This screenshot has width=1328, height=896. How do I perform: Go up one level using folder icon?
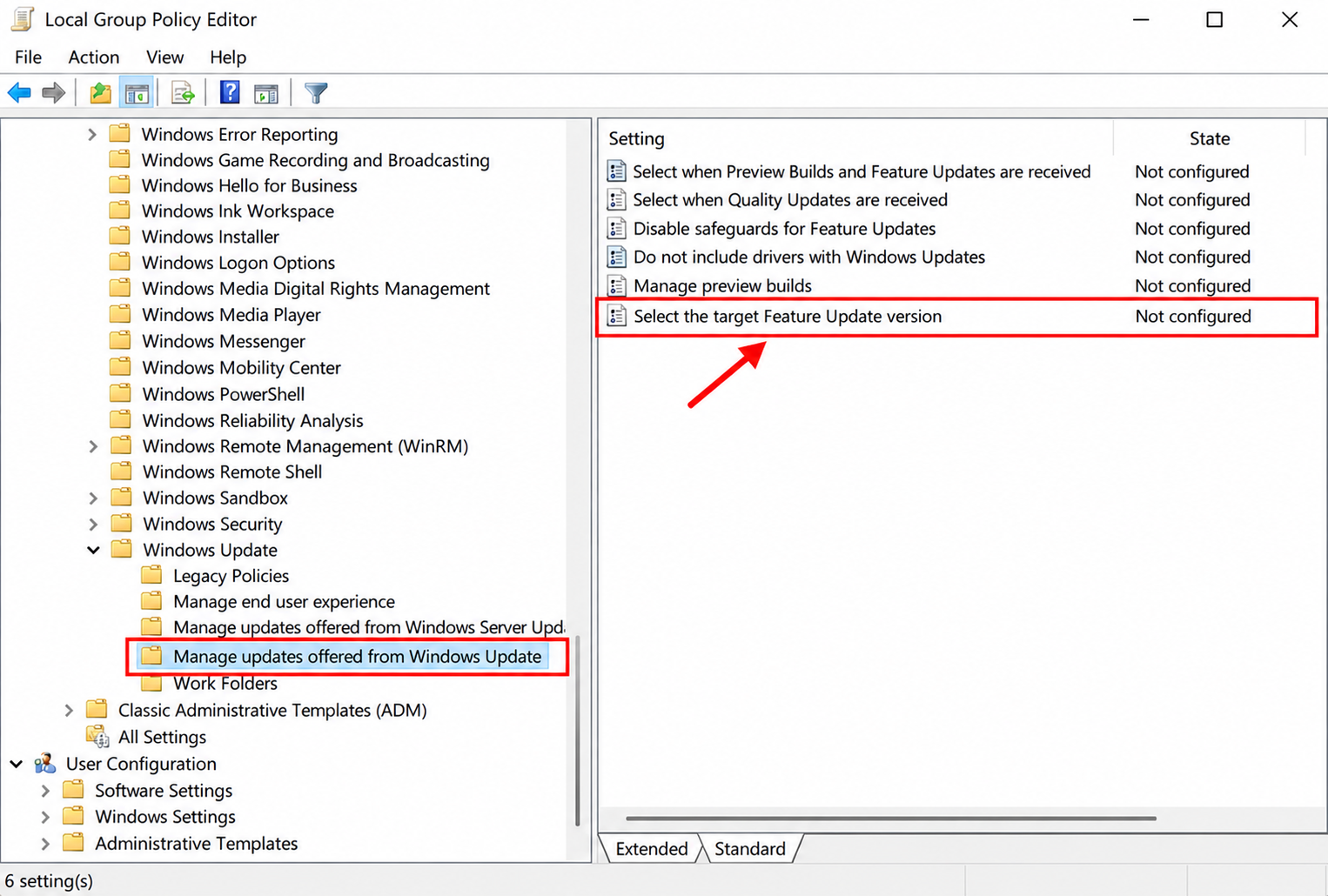coord(100,92)
